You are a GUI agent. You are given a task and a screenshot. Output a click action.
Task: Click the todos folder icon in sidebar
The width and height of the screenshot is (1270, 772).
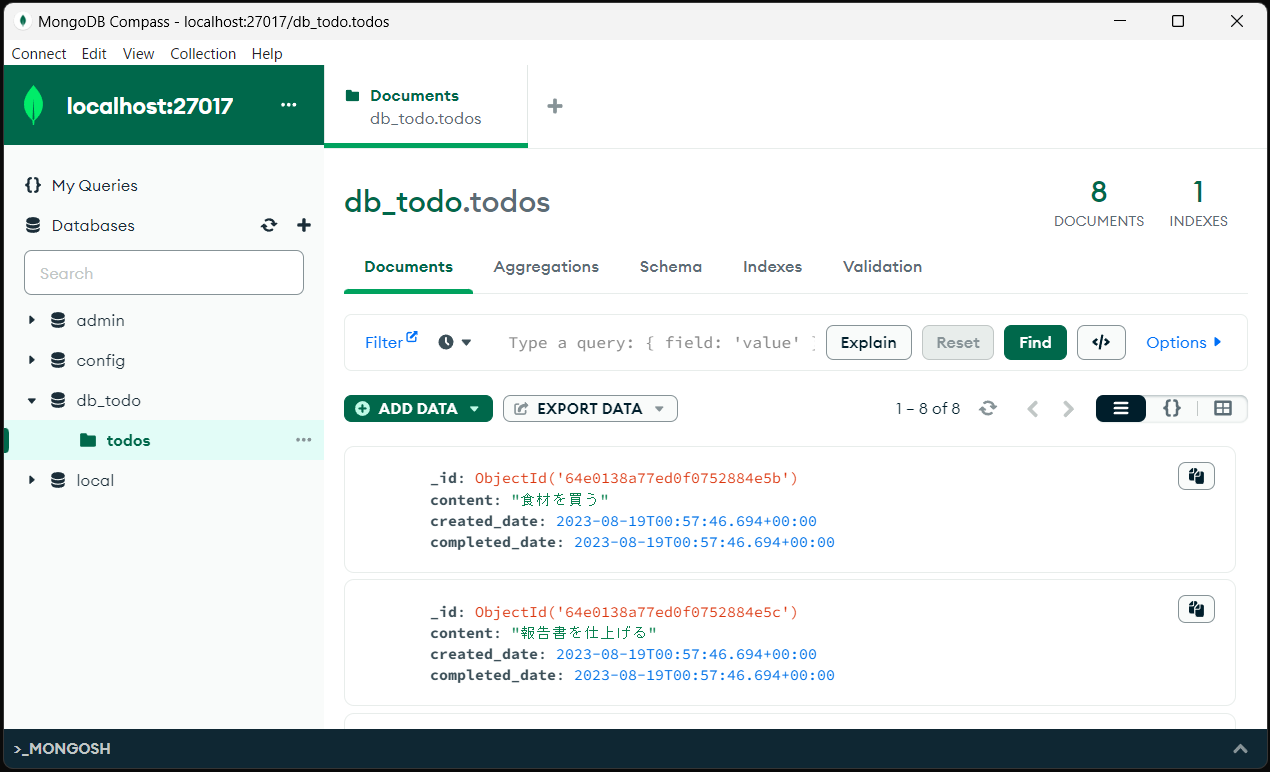88,440
